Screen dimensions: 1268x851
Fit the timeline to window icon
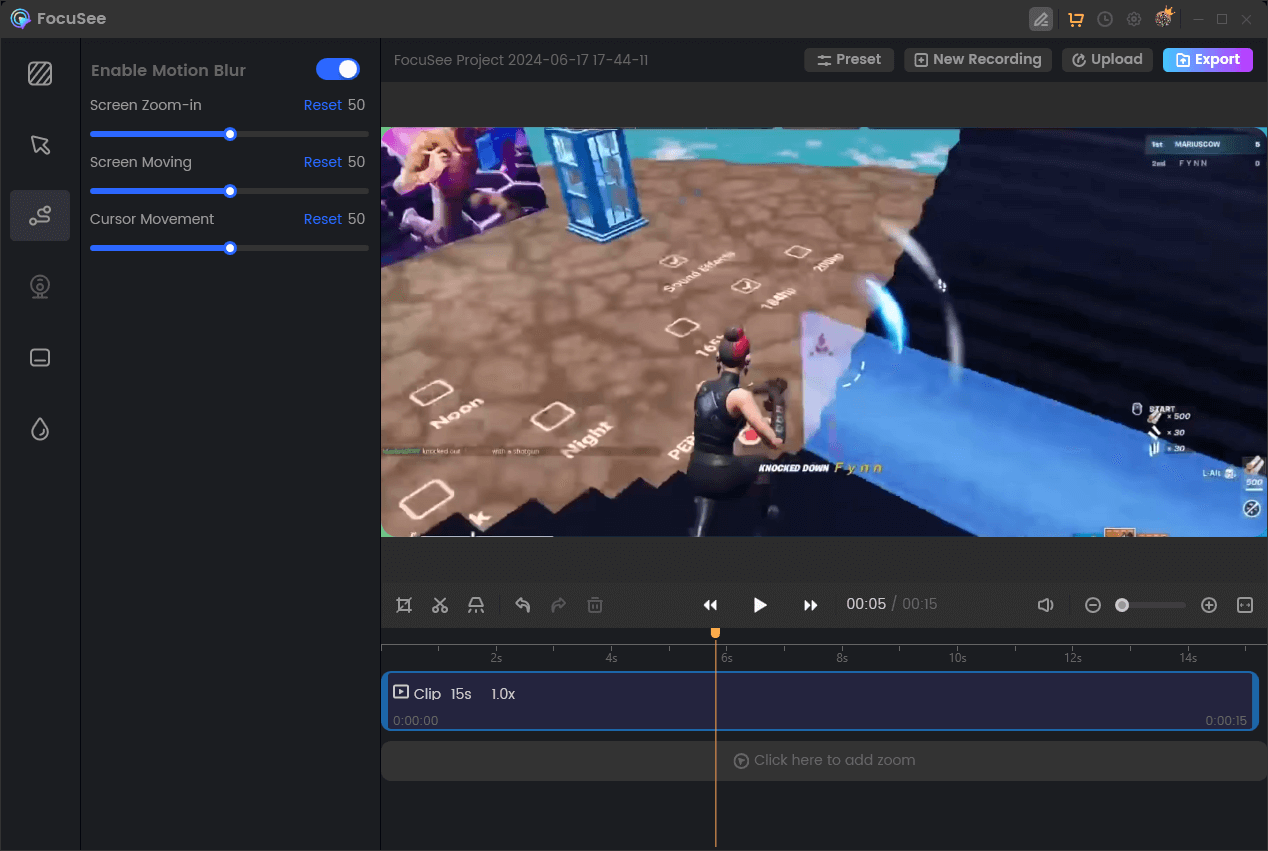(x=1245, y=605)
